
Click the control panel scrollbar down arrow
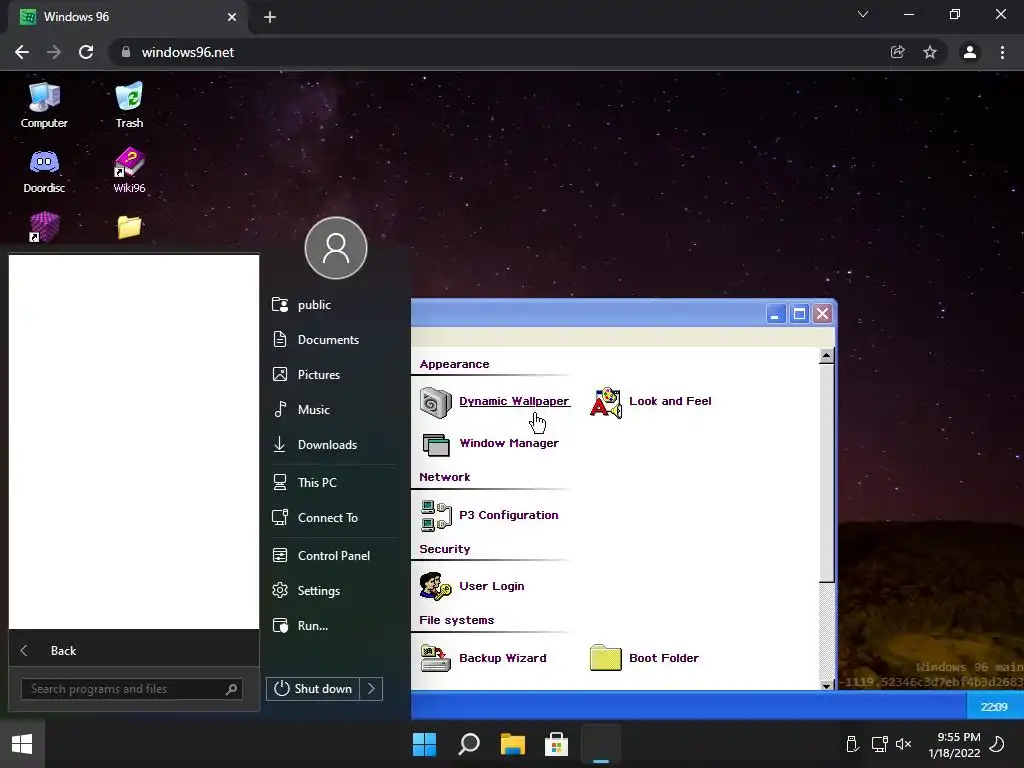826,685
